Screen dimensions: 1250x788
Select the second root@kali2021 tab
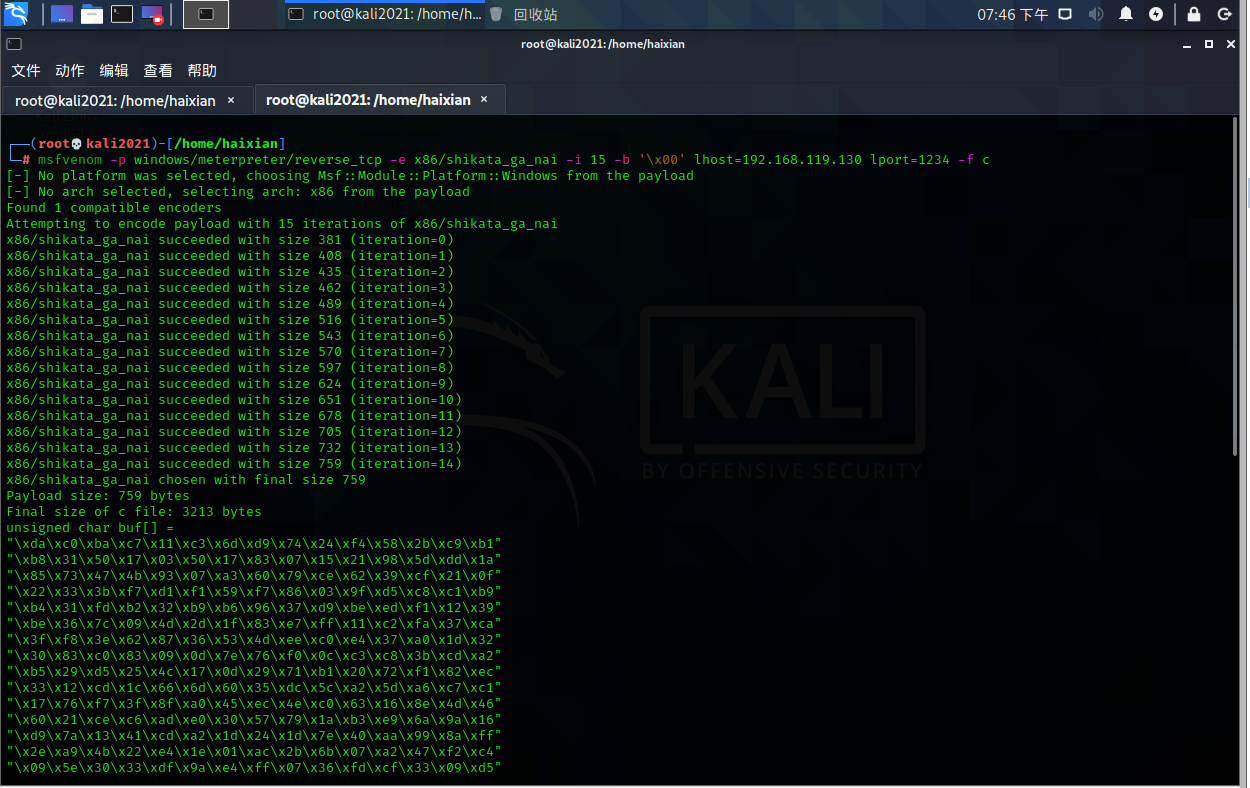pyautogui.click(x=380, y=100)
